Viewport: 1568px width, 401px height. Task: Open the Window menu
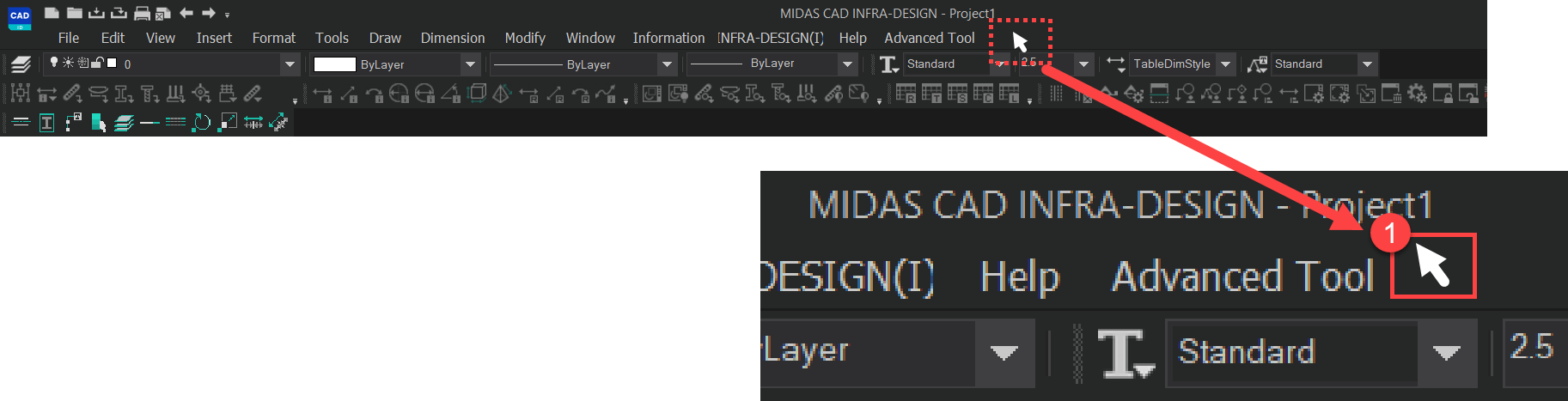tap(590, 38)
